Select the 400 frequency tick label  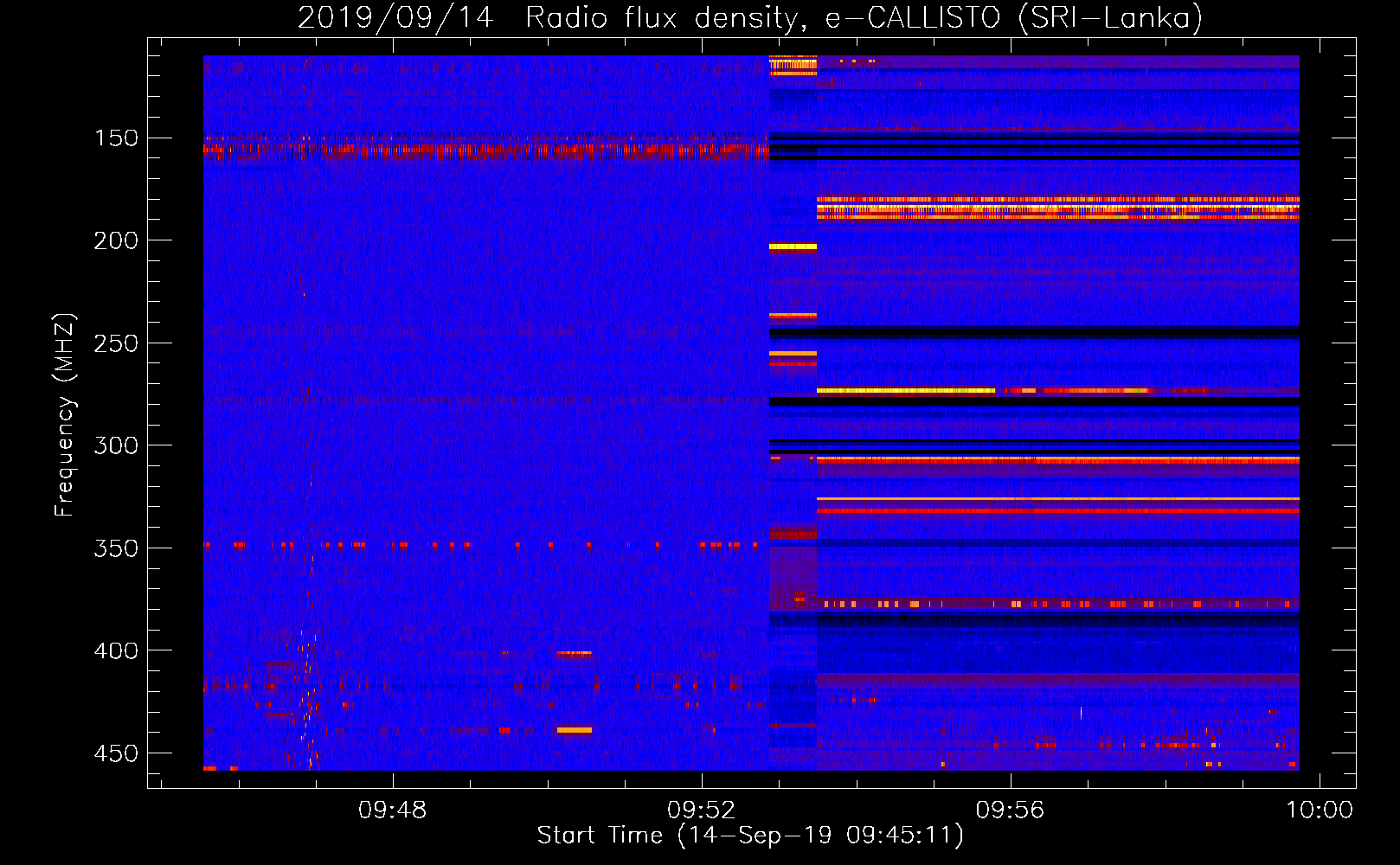tap(116, 650)
